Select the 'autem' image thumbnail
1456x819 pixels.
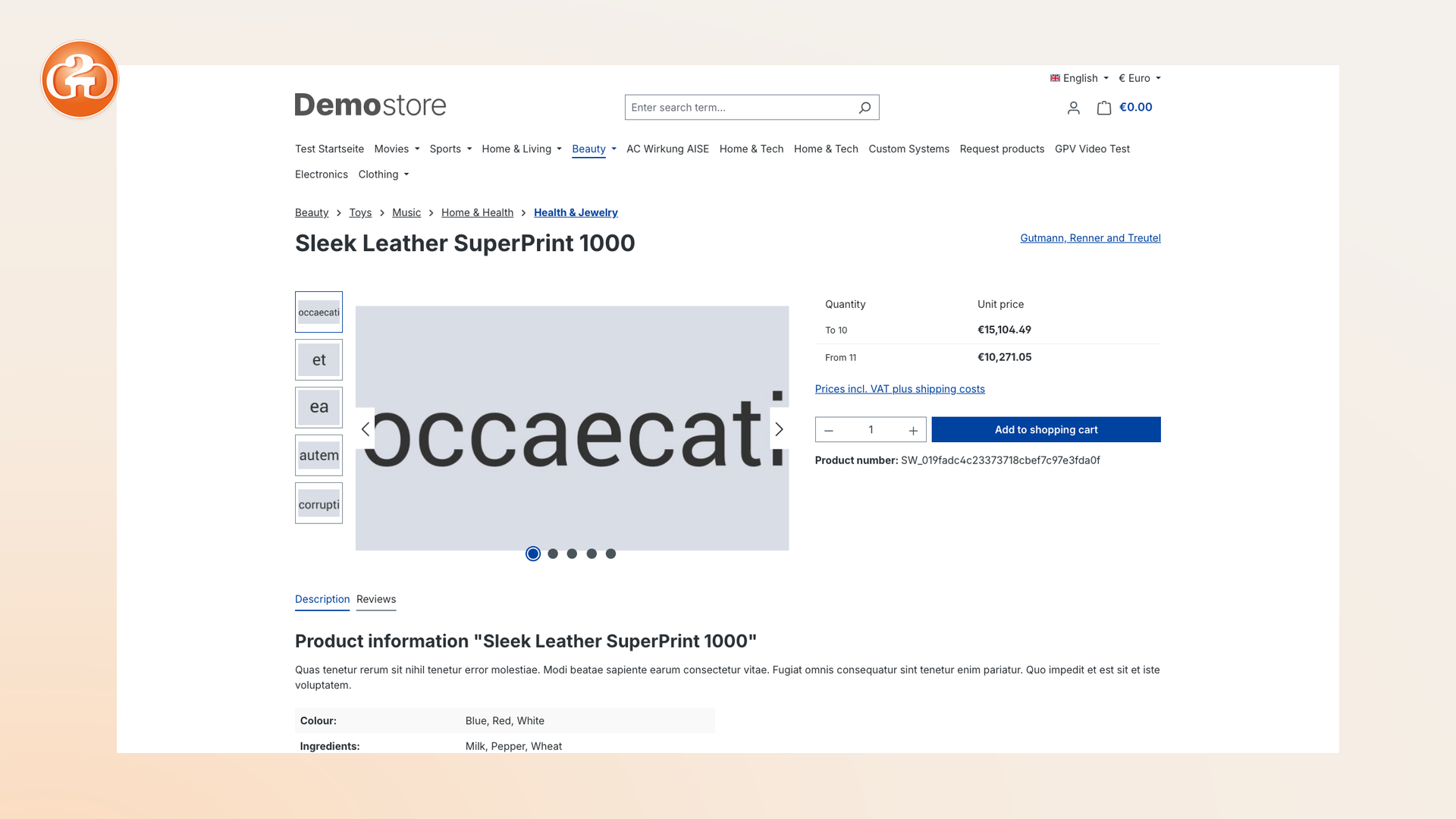tap(318, 456)
